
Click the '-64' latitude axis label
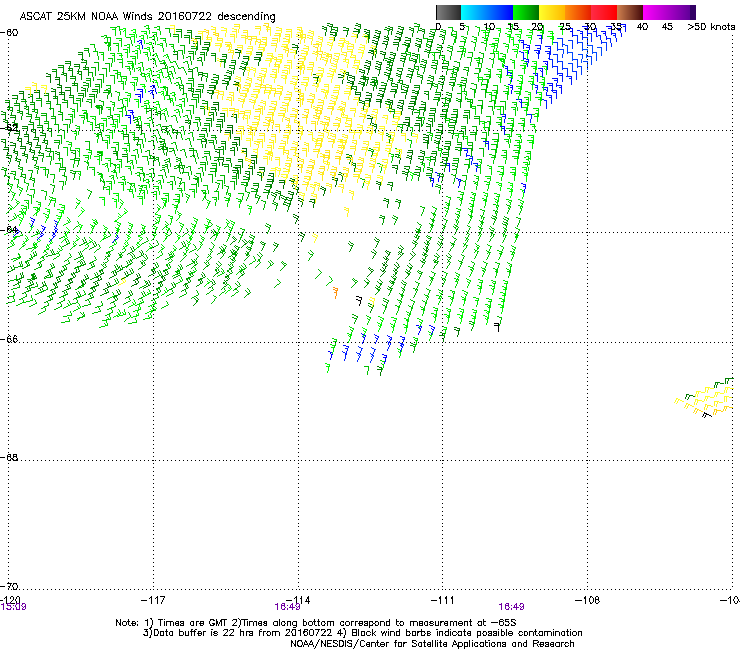[9, 230]
